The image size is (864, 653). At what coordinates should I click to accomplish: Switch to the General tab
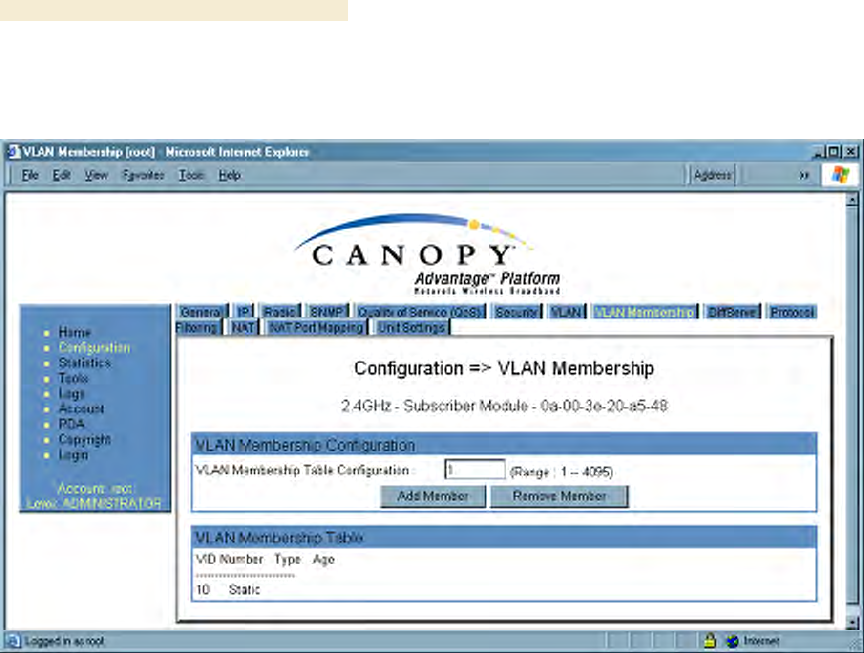(201, 312)
